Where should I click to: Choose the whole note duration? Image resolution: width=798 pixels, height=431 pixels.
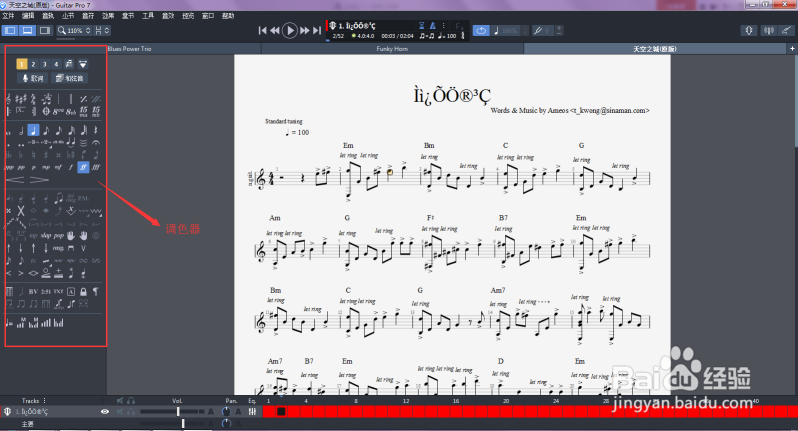9,132
